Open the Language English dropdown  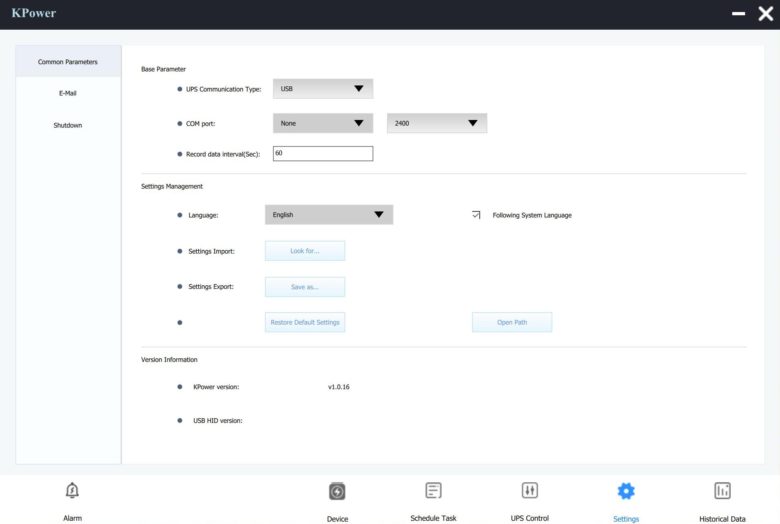329,214
